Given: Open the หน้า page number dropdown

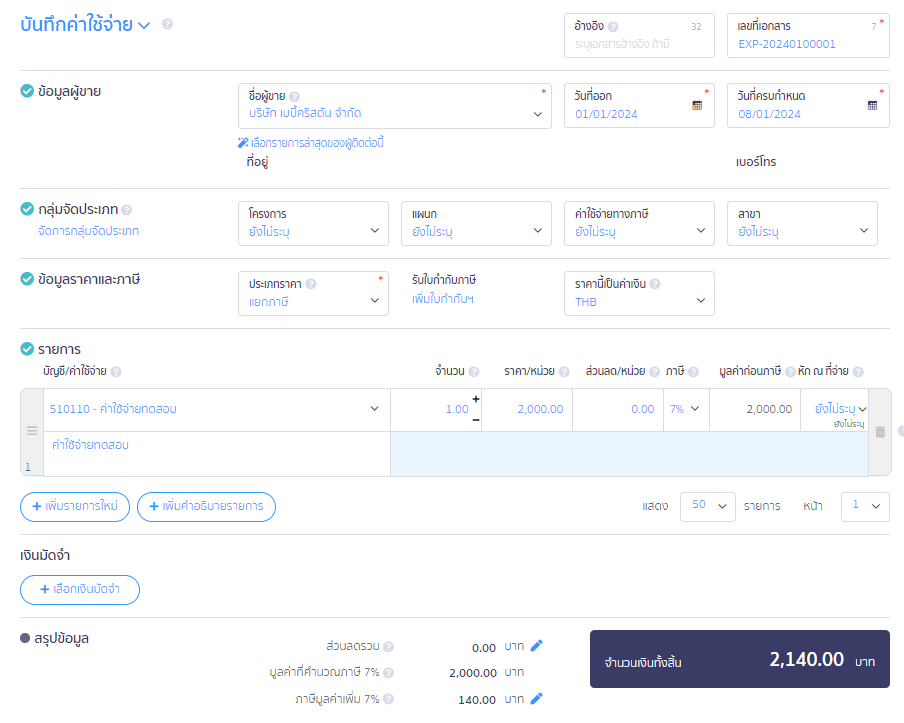Looking at the screenshot, I should click(865, 507).
